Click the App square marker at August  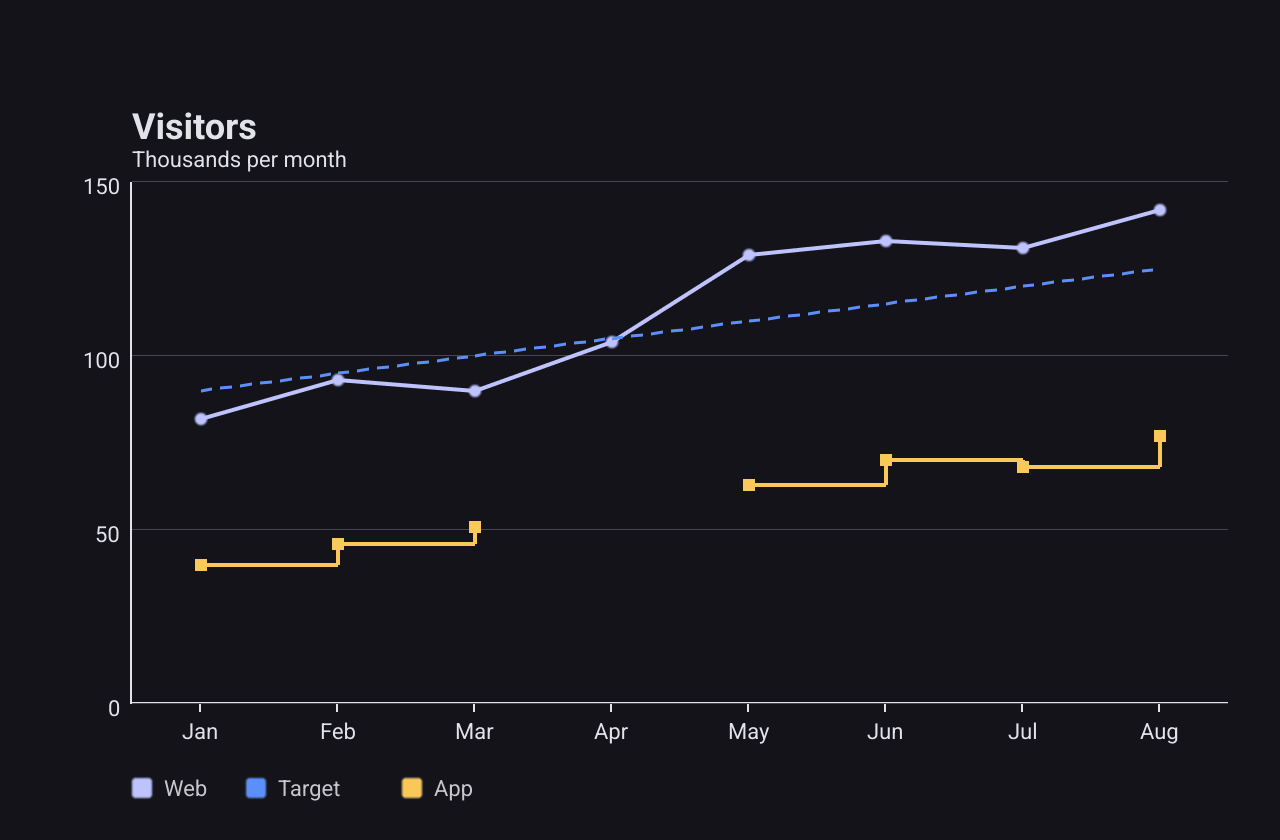1160,436
